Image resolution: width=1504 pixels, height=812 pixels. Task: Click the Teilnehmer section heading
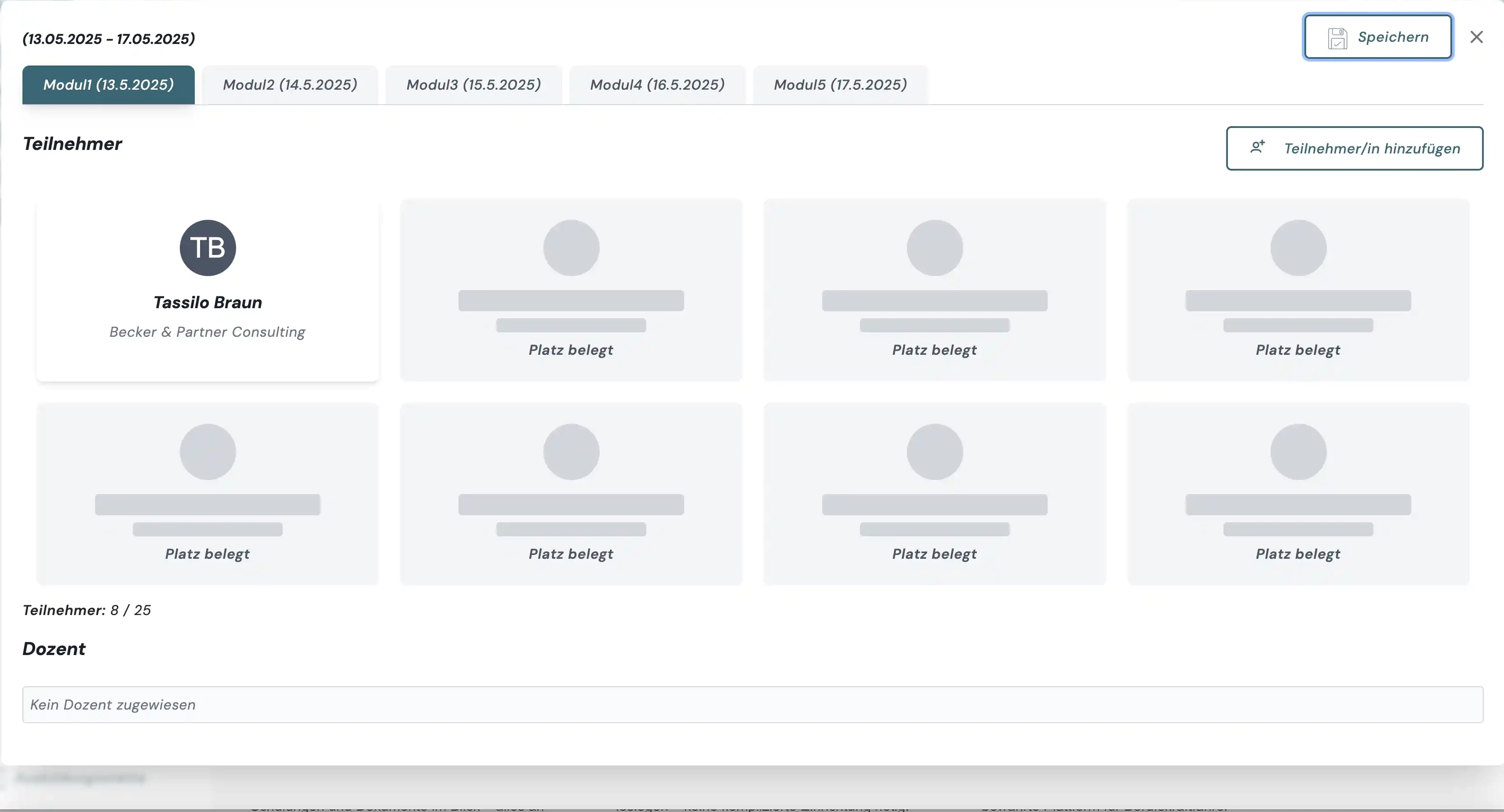point(73,144)
